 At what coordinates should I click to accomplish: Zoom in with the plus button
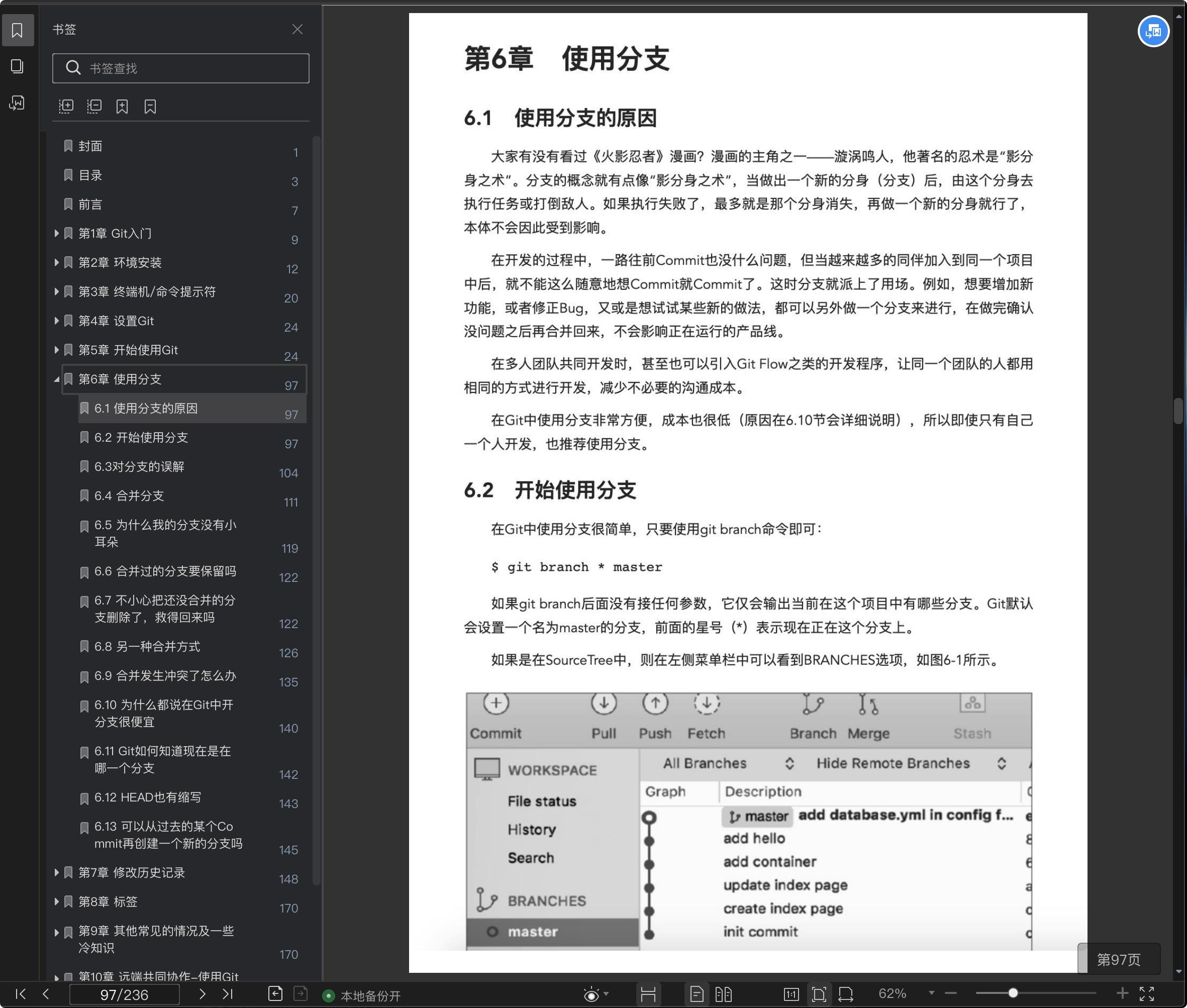click(x=1122, y=993)
